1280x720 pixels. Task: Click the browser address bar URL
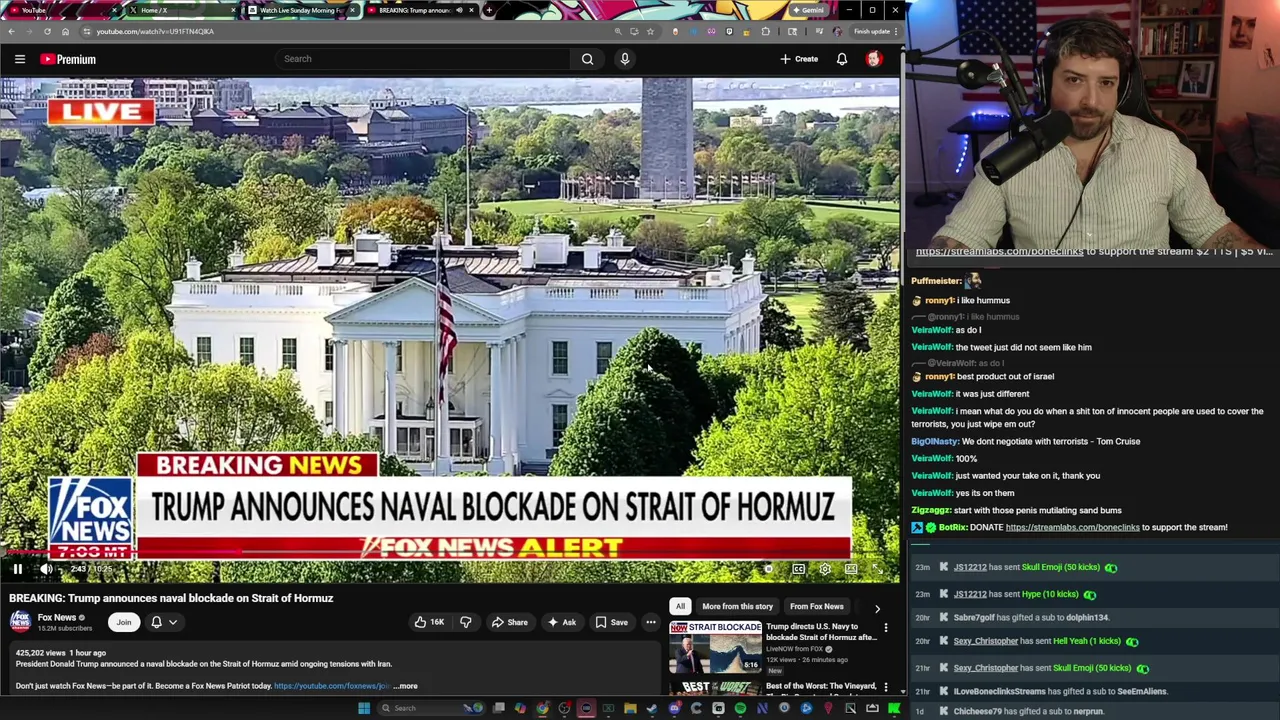155,31
